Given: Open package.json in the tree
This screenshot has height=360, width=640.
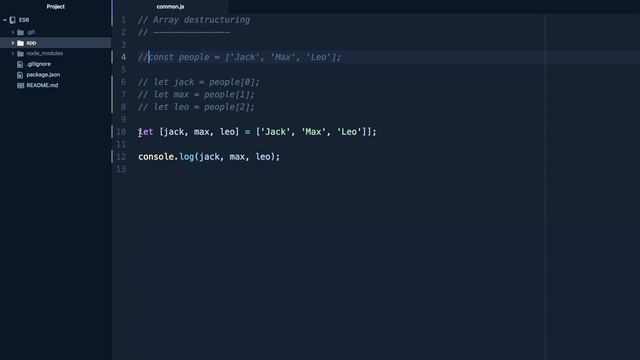Looking at the screenshot, I should tap(43, 75).
